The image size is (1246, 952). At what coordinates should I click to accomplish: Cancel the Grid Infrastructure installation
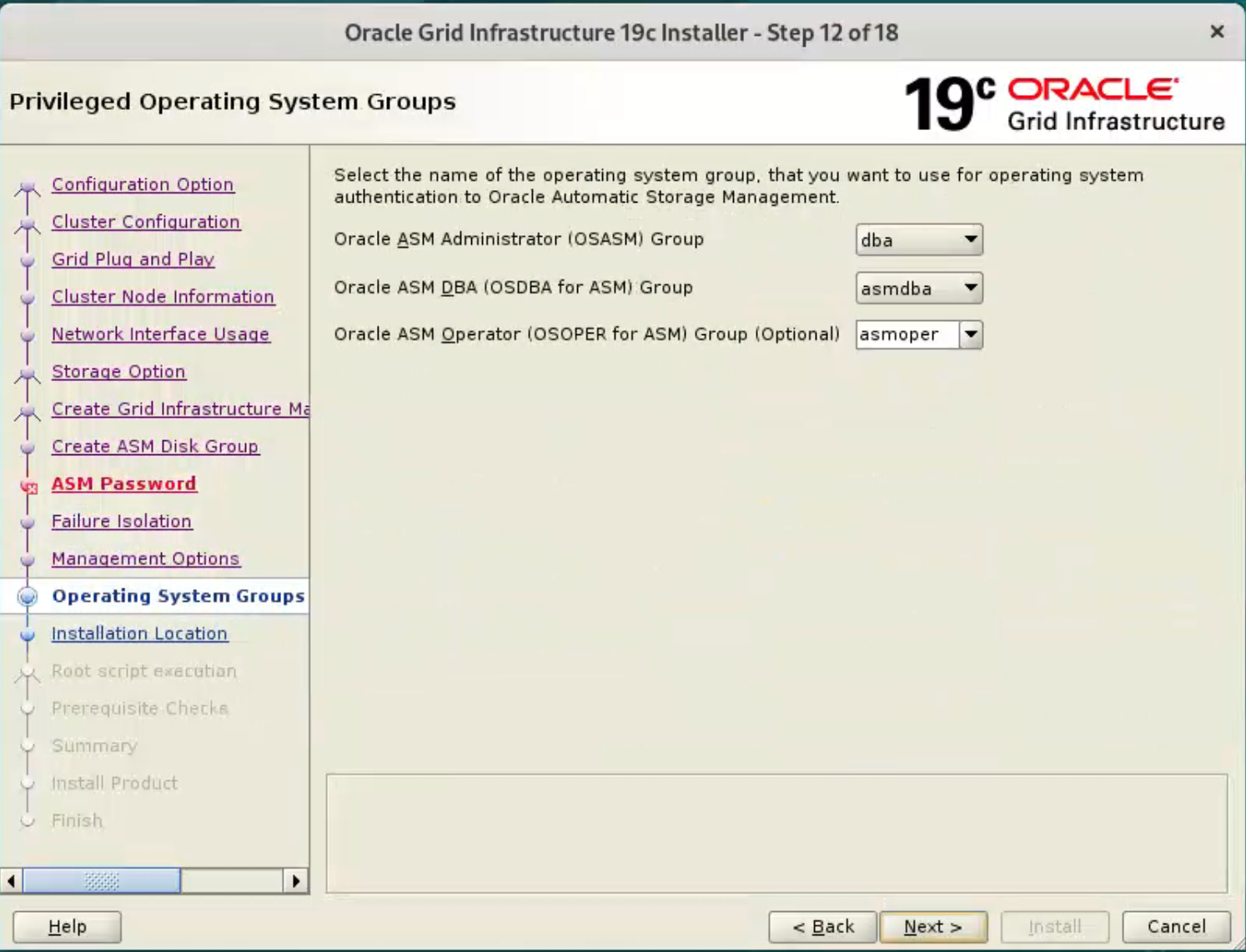point(1176,927)
